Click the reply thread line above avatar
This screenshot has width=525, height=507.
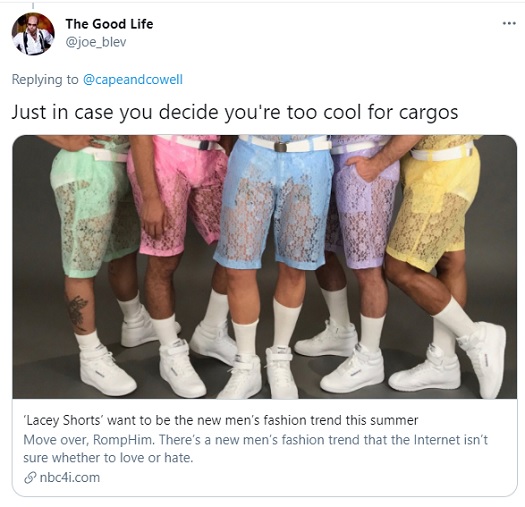(33, 6)
